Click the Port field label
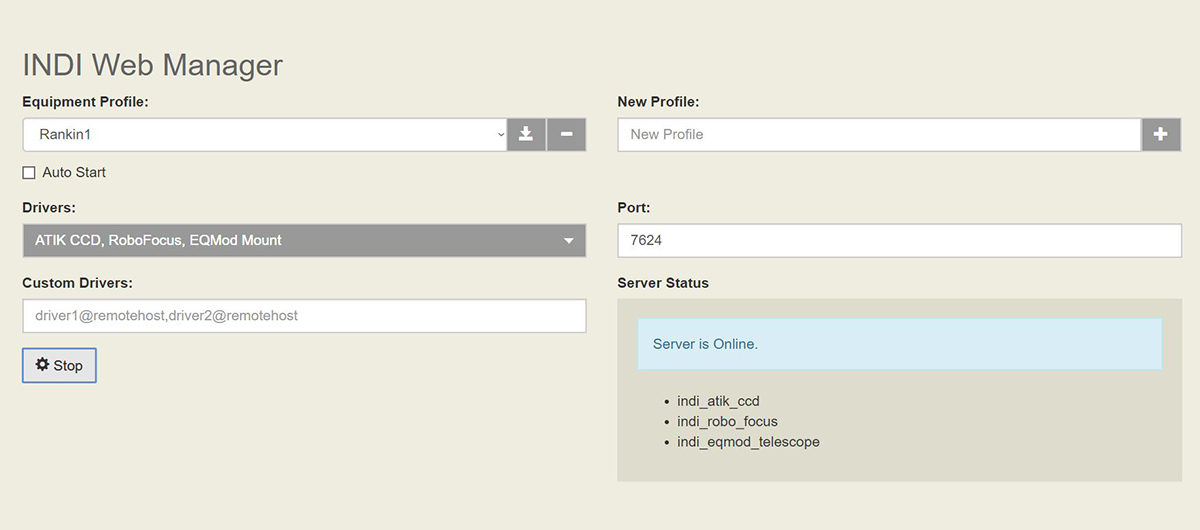The width and height of the screenshot is (1200, 530). point(634,208)
